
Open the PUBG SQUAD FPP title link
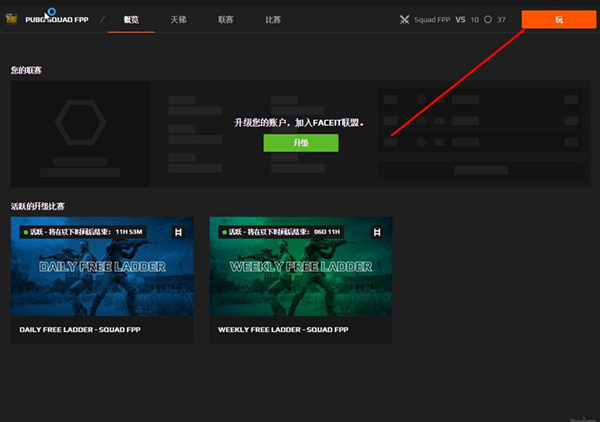[57, 20]
